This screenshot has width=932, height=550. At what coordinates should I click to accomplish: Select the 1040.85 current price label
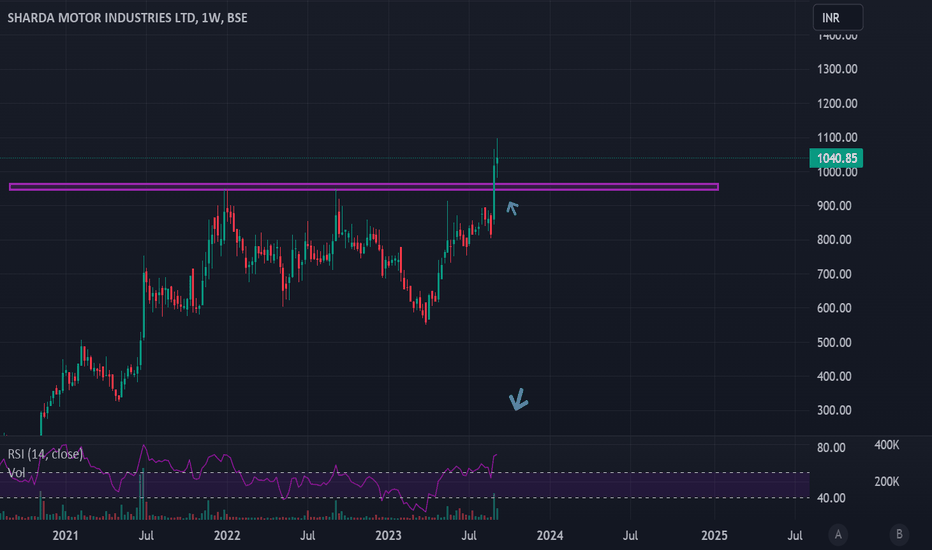coord(836,158)
